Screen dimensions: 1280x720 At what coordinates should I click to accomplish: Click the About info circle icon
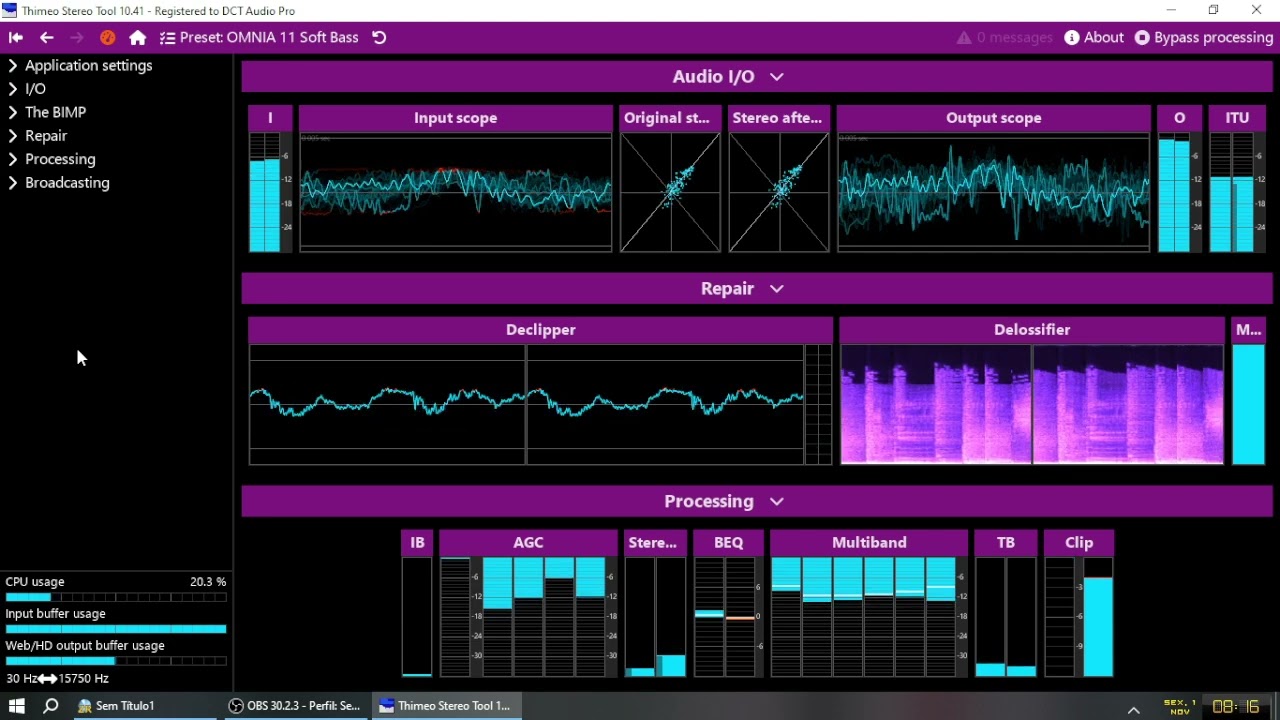(1072, 38)
